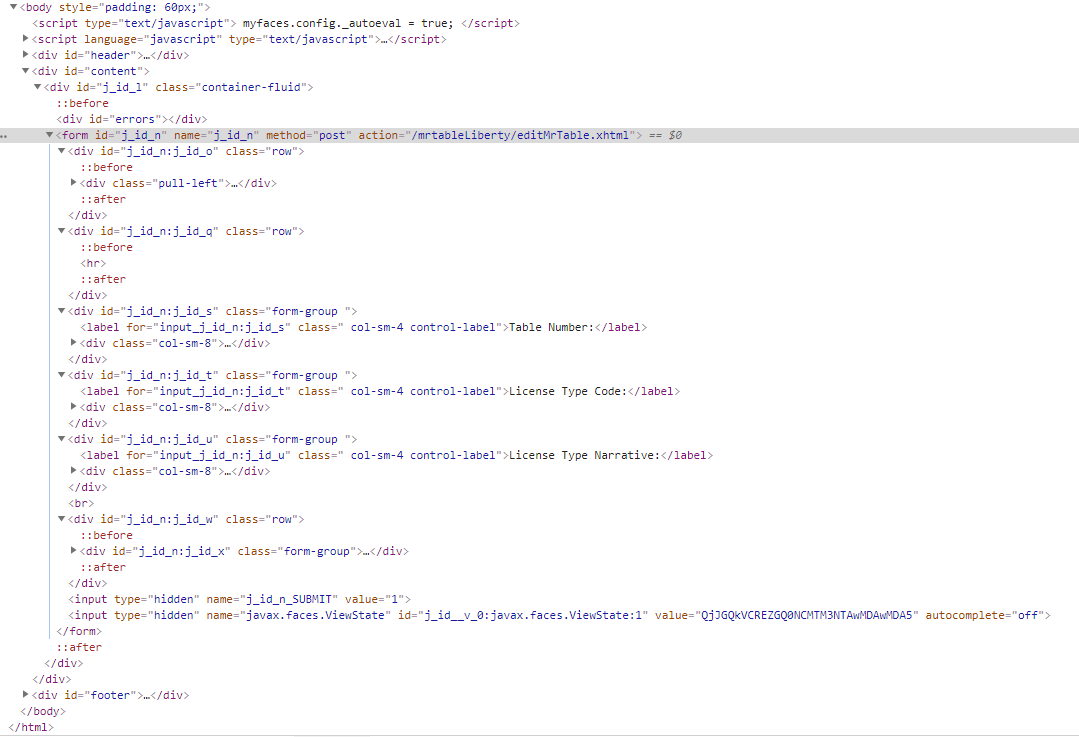Collapse the j_id_n:j_id_w row div
Image resolution: width=1079 pixels, height=737 pixels.
pos(61,519)
